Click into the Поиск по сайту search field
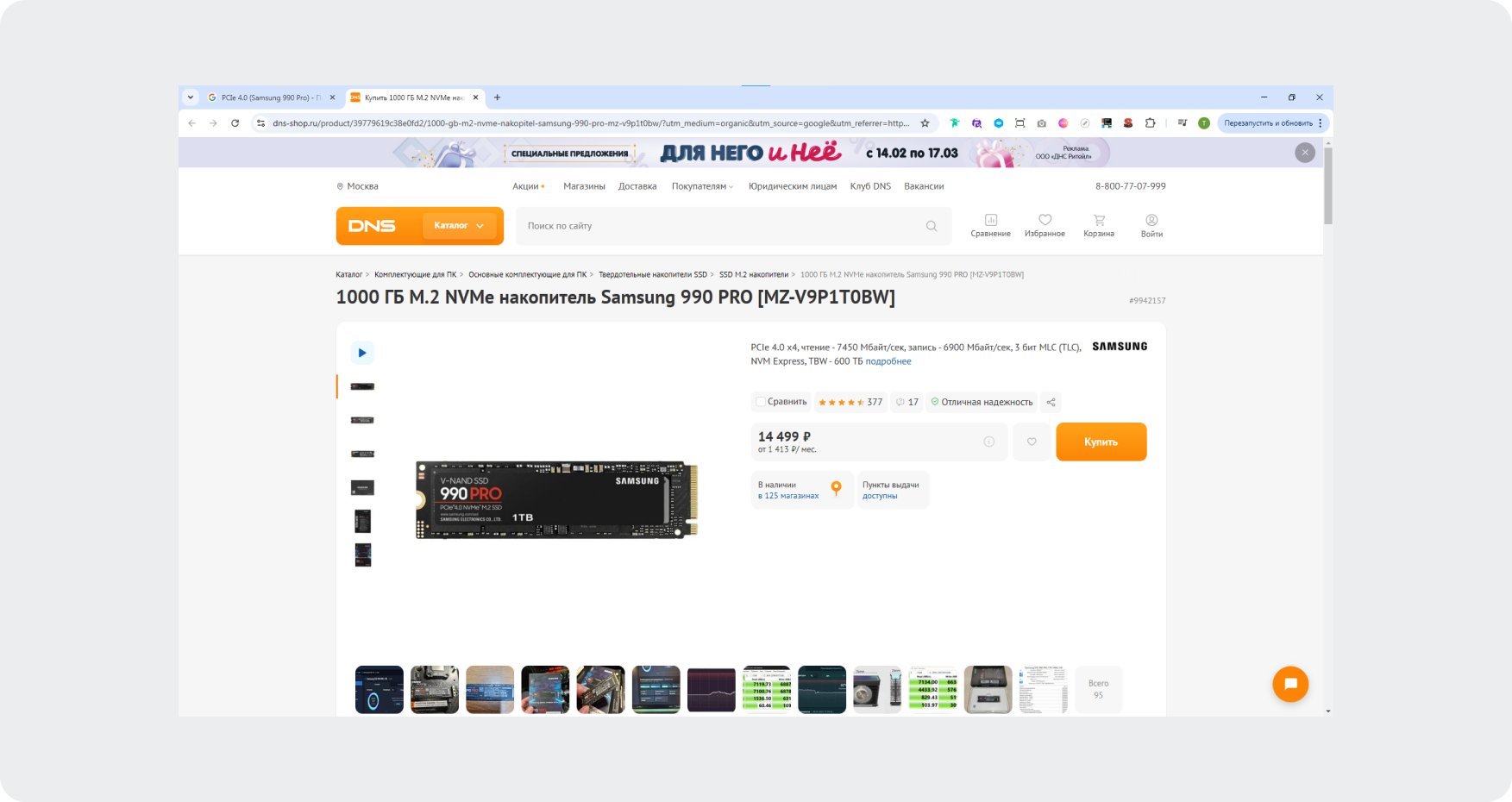The width and height of the screenshot is (1512, 802). (720, 226)
